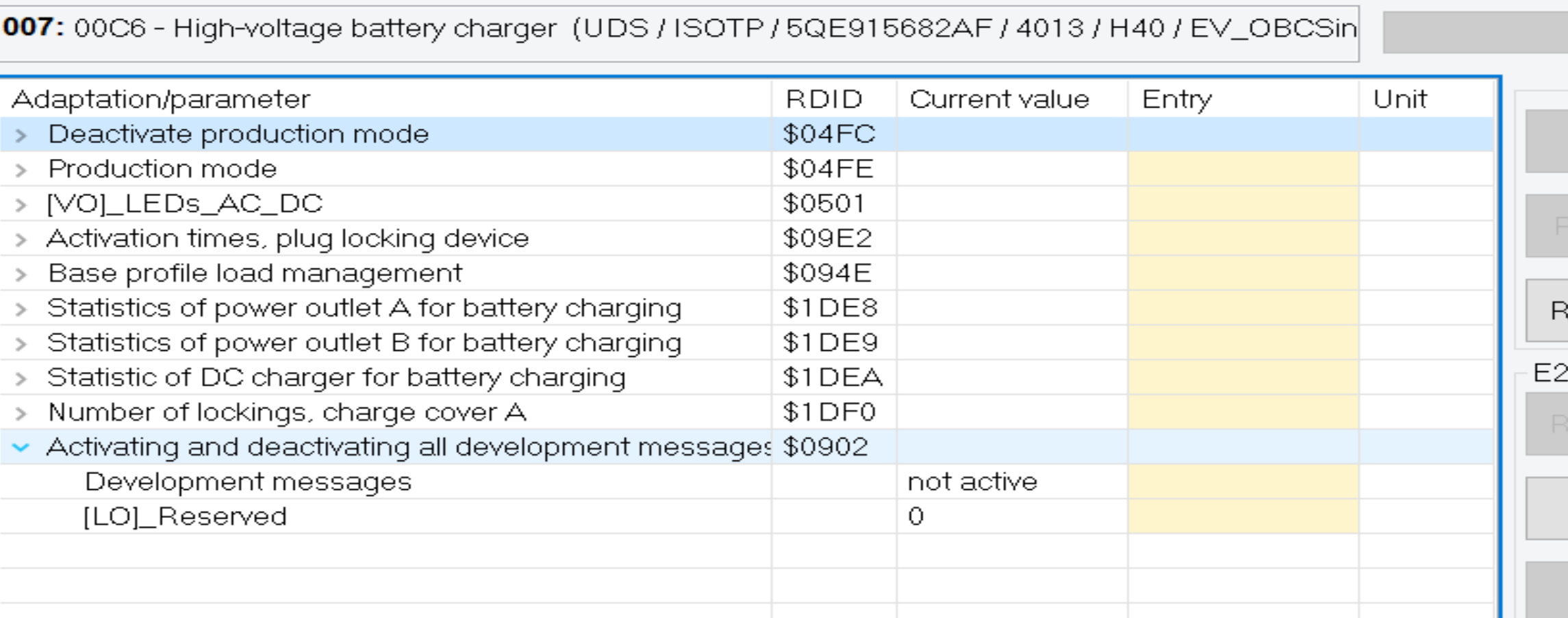Expand Number of lockings, charge cover A

[x=21, y=413]
